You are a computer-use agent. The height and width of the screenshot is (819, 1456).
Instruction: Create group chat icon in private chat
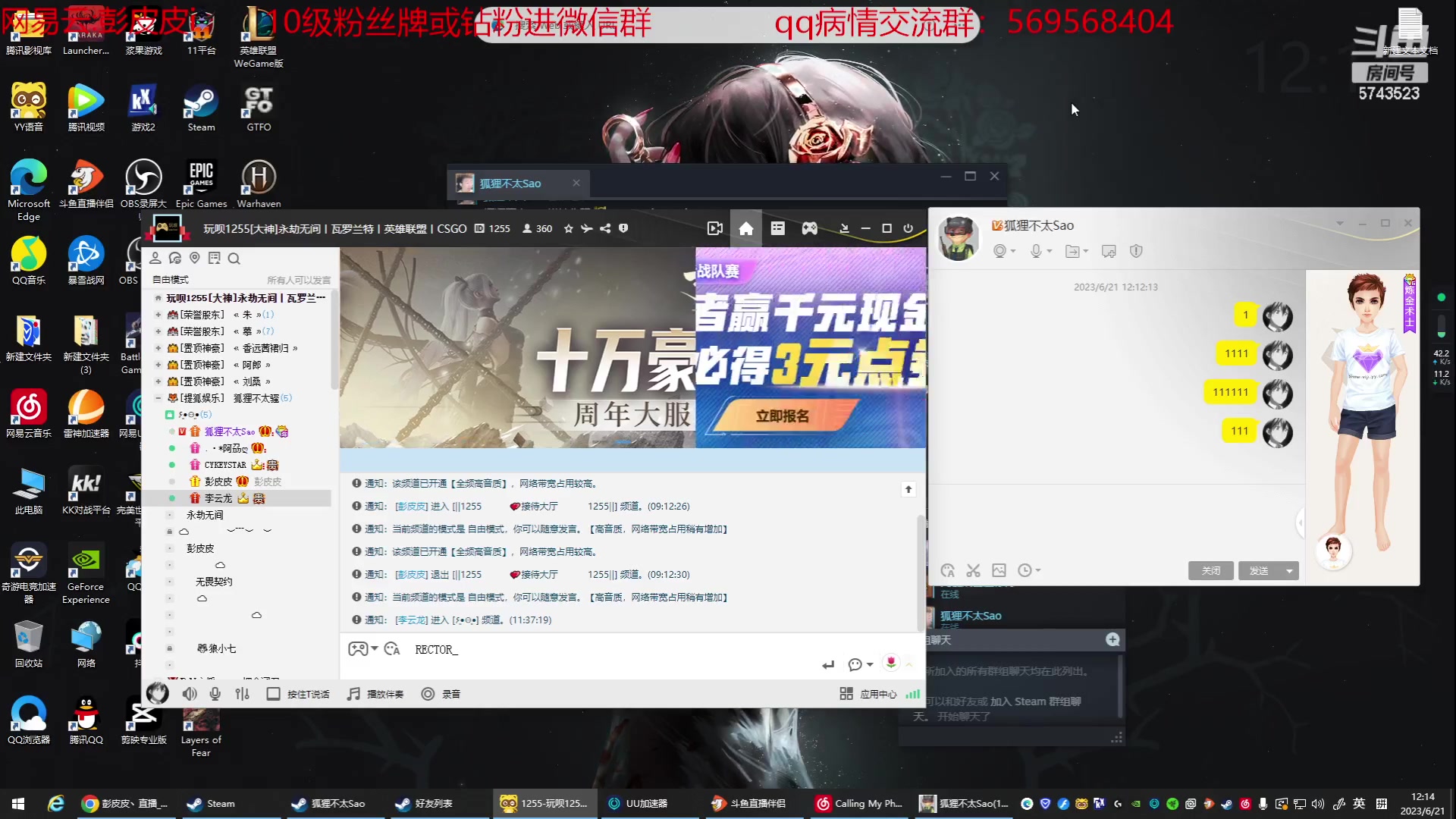pos(1109,251)
